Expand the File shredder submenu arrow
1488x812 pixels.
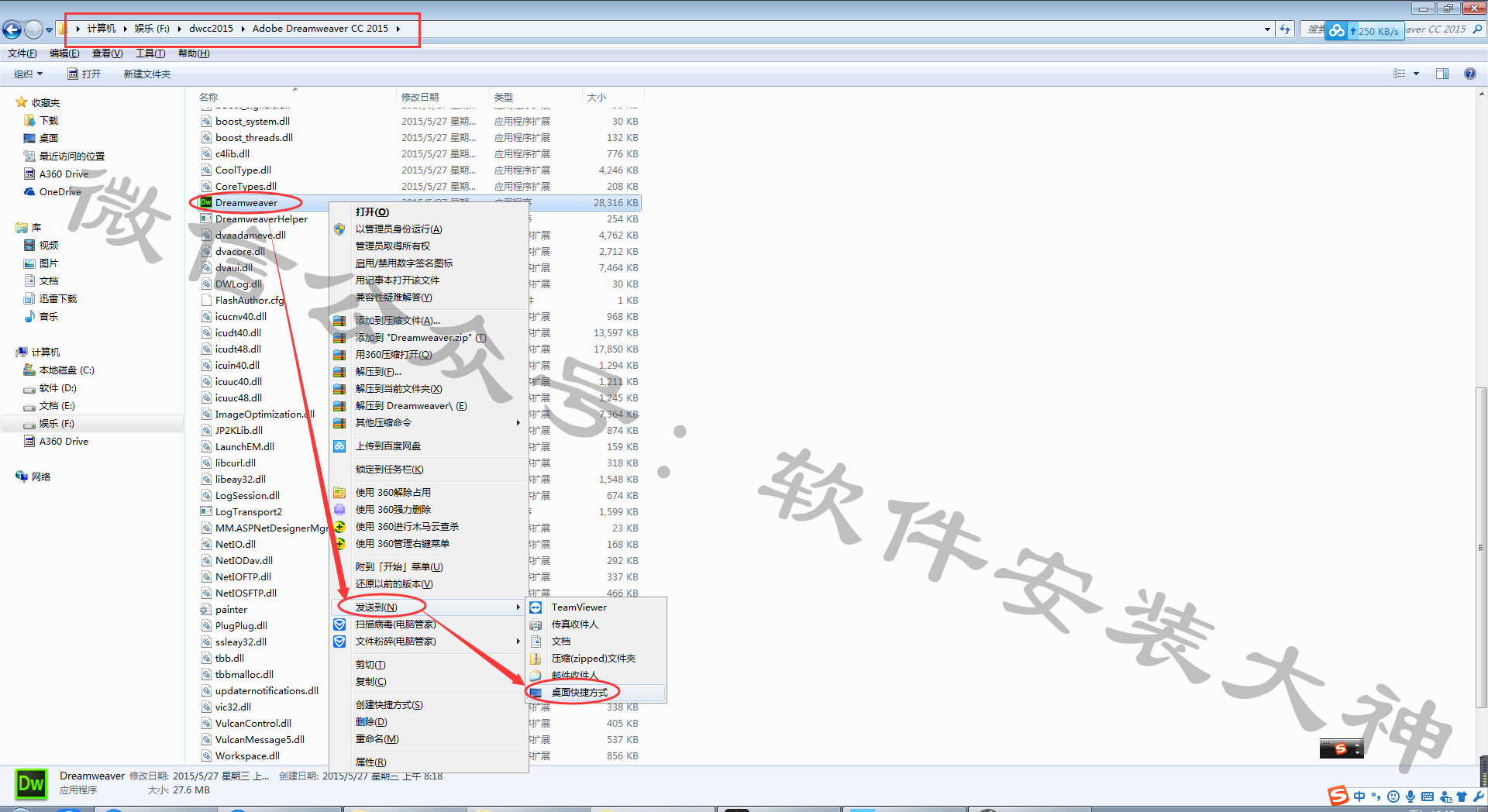click(x=518, y=641)
